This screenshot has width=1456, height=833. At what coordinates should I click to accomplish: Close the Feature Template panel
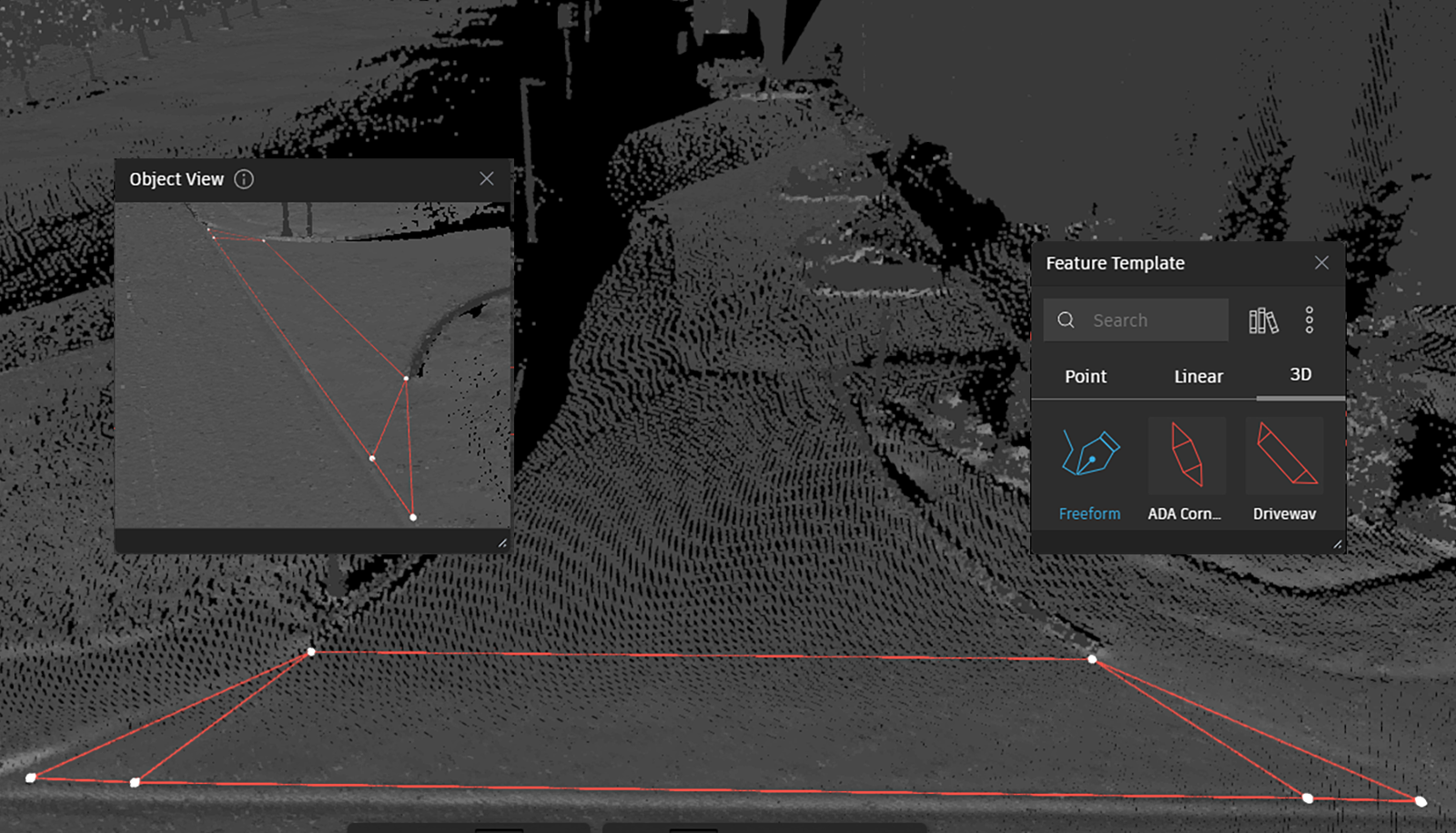[1321, 263]
